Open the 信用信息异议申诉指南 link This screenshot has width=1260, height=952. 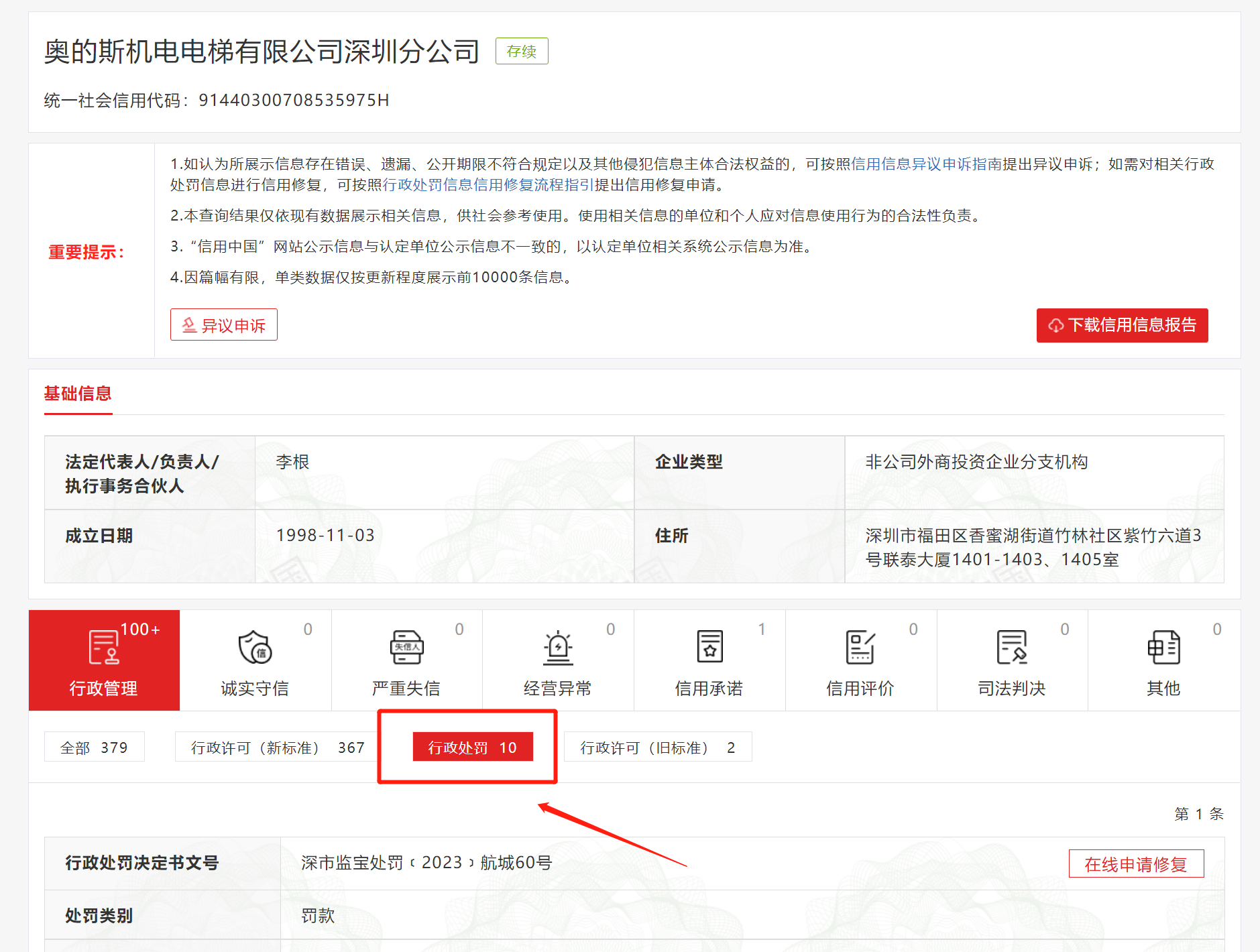point(926,164)
